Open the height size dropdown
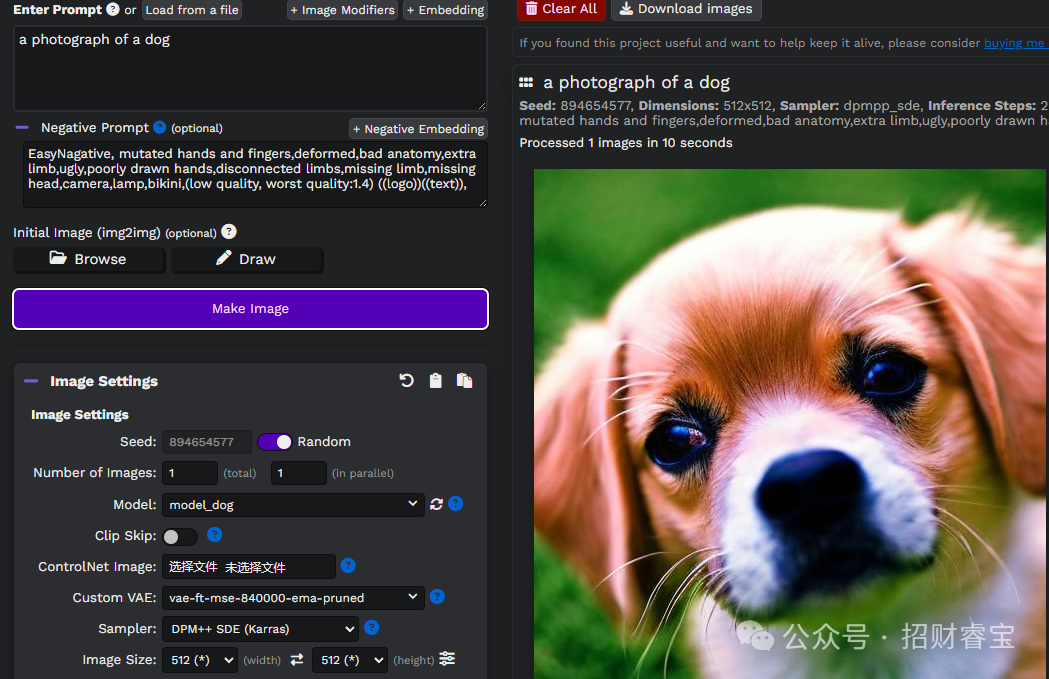Screen dimensions: 1049x679 pos(350,660)
